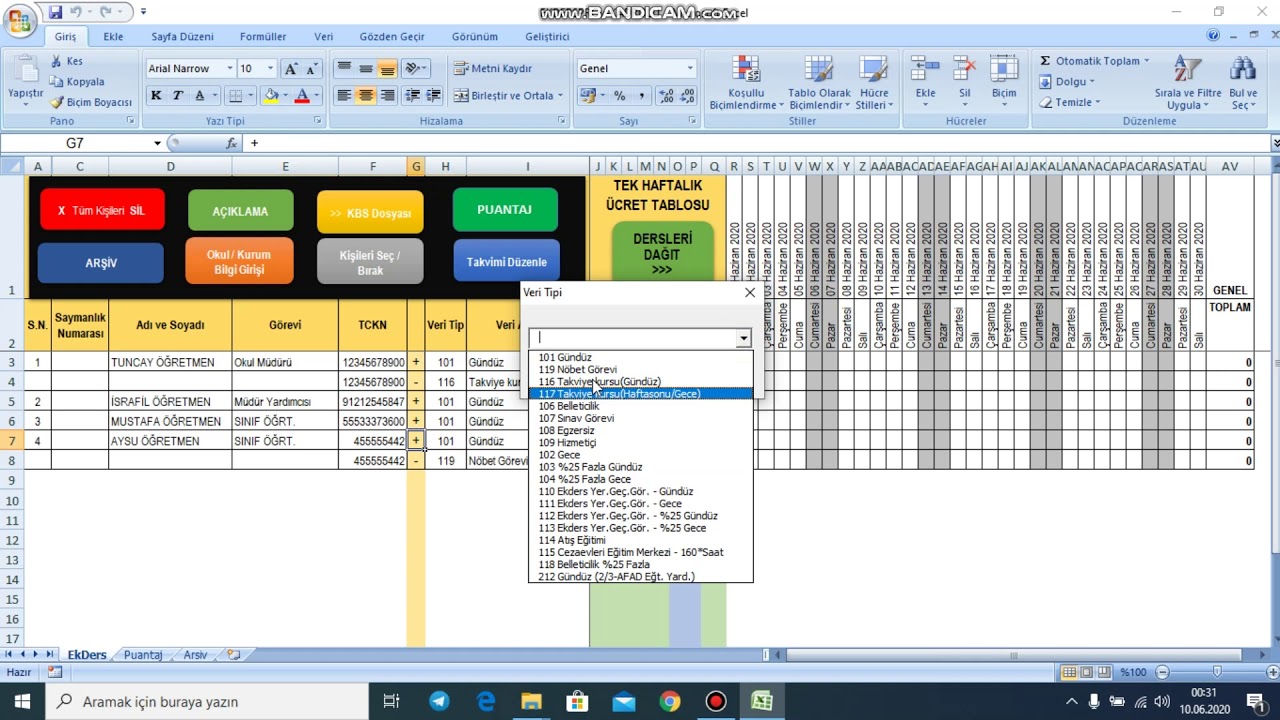Switch to the Puantaj sheet tab

[x=143, y=655]
